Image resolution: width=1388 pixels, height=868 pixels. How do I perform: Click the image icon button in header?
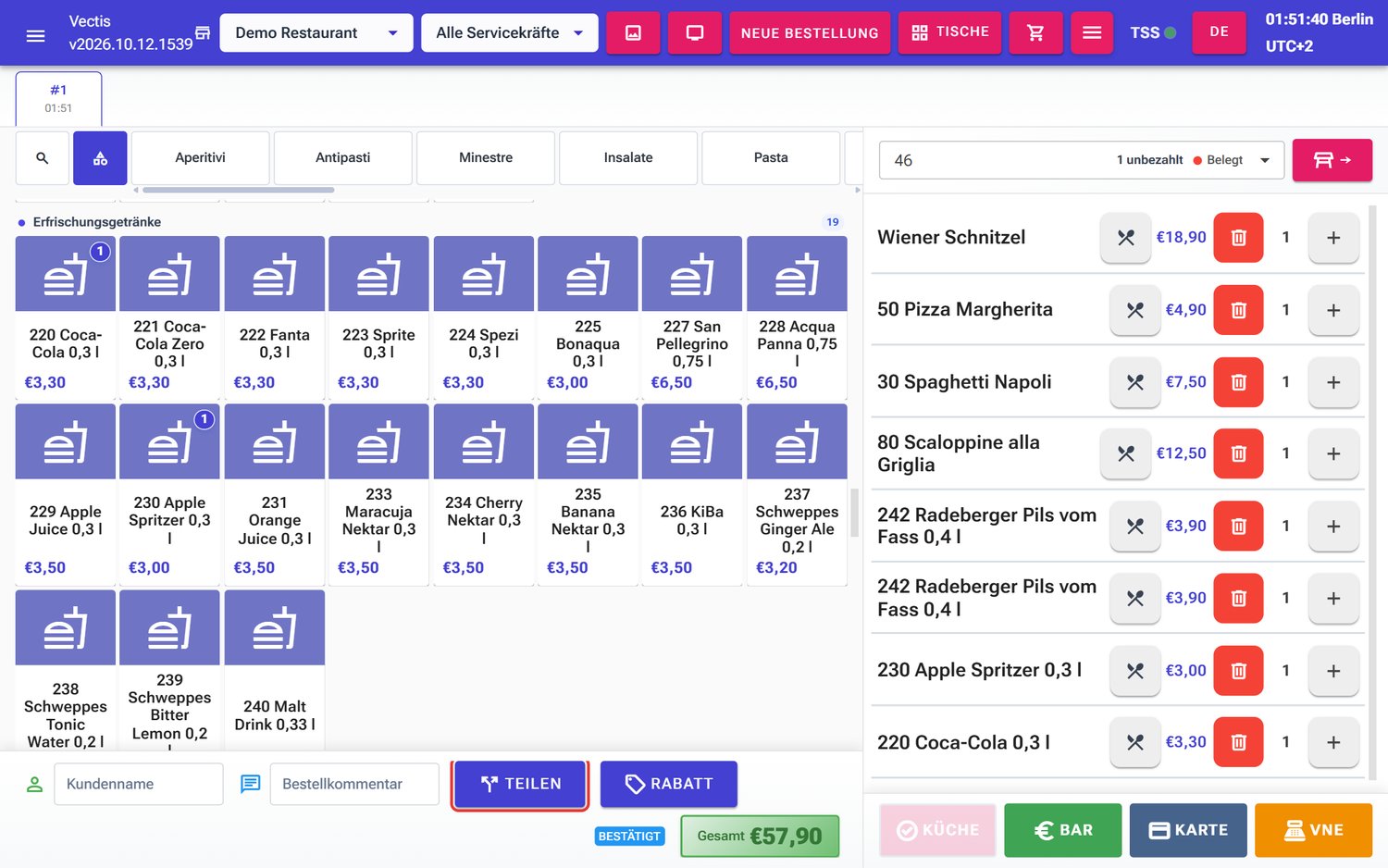pyautogui.click(x=633, y=33)
